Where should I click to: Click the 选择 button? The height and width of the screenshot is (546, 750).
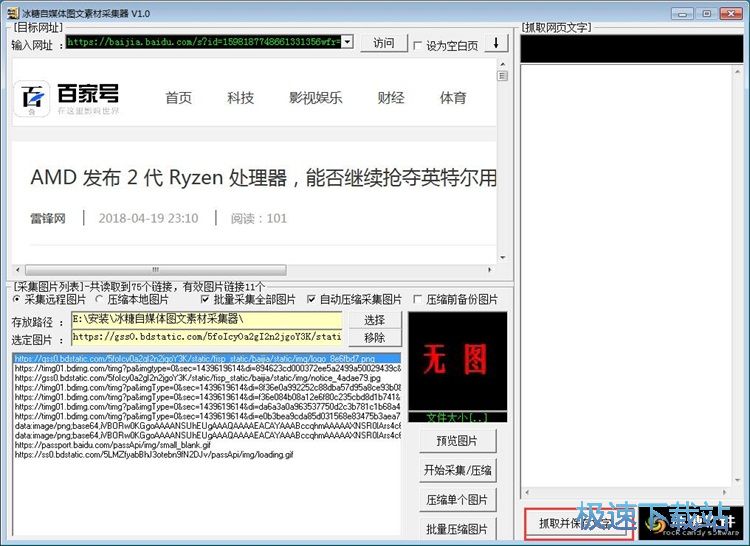pos(375,320)
